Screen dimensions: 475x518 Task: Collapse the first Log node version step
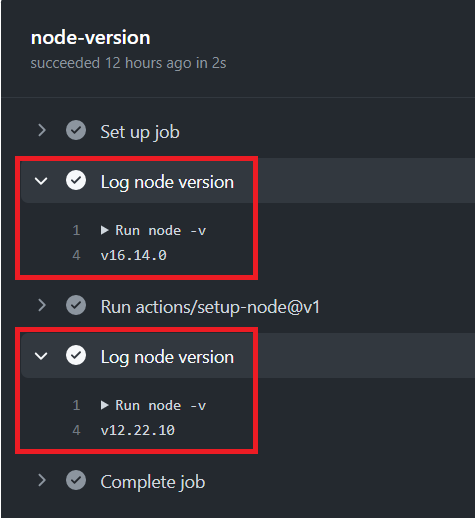click(x=41, y=181)
